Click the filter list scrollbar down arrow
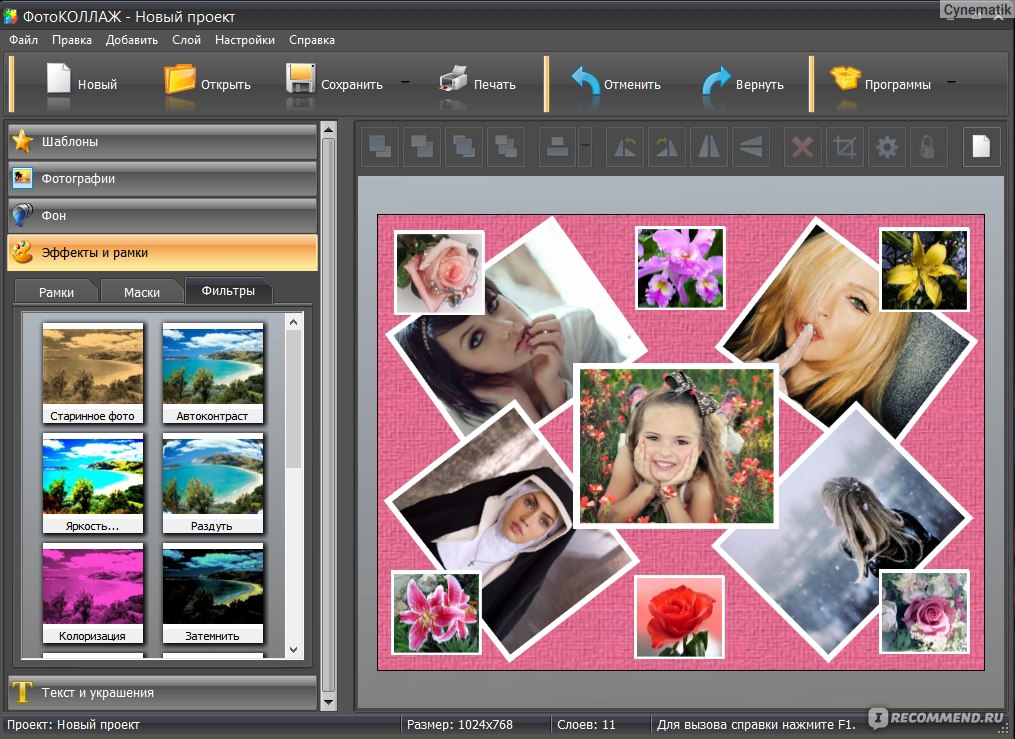This screenshot has width=1015, height=739. click(293, 649)
